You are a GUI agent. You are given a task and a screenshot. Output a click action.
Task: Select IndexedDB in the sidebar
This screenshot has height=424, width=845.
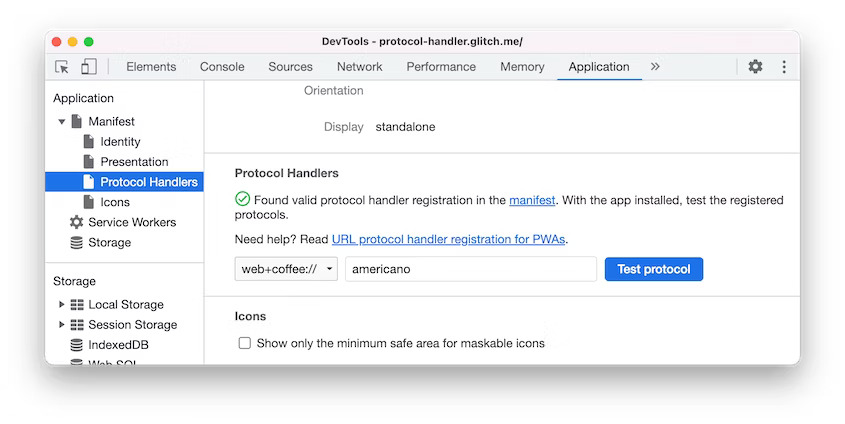click(118, 345)
